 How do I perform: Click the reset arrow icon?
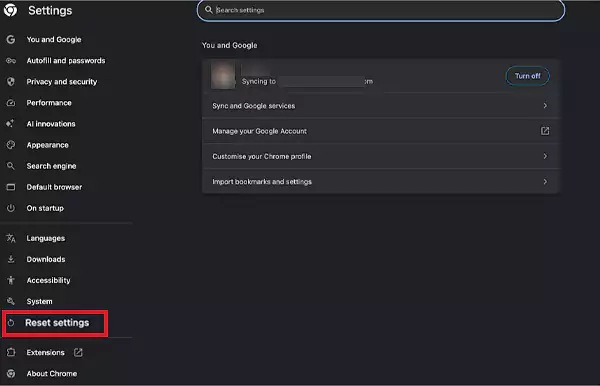tap(11, 323)
